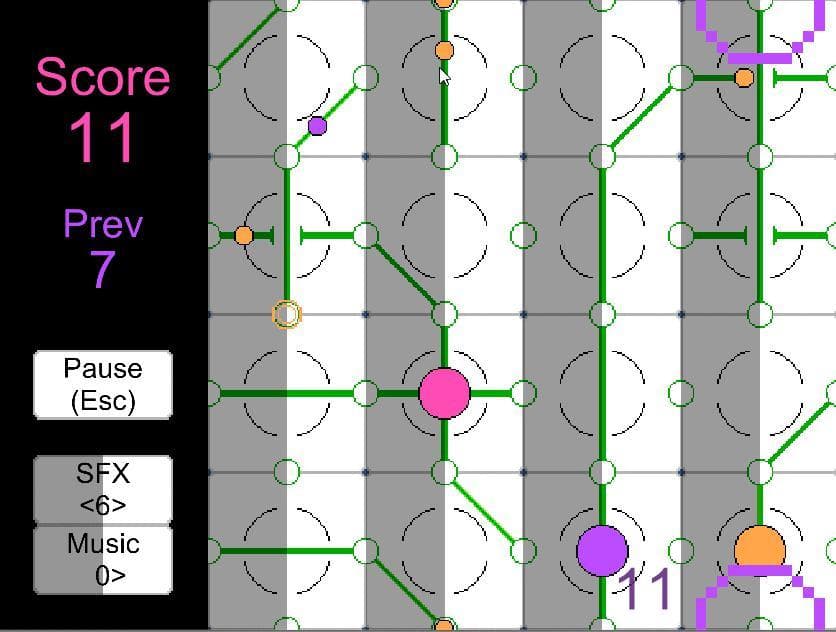Click the junction node directly above the pink ball

444,314
